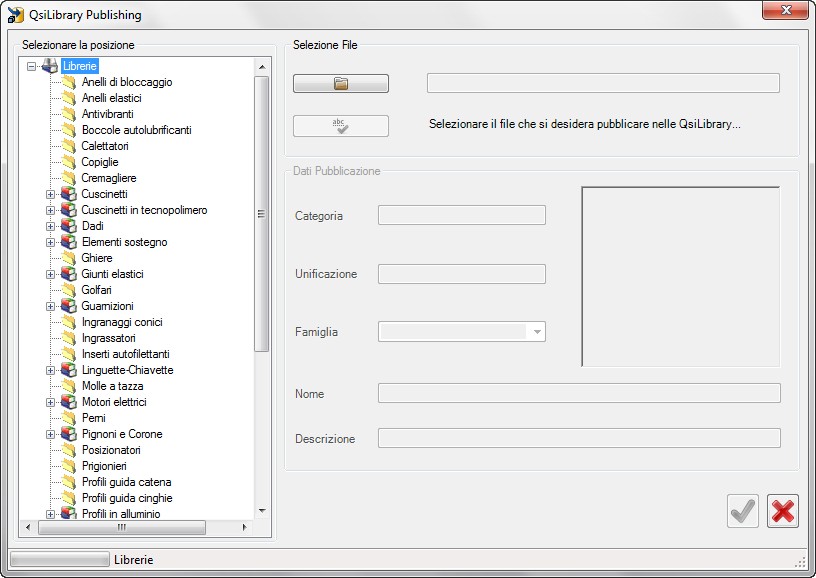Expand the Elementi sostegno node
Screen dimensions: 816x578
50,242
